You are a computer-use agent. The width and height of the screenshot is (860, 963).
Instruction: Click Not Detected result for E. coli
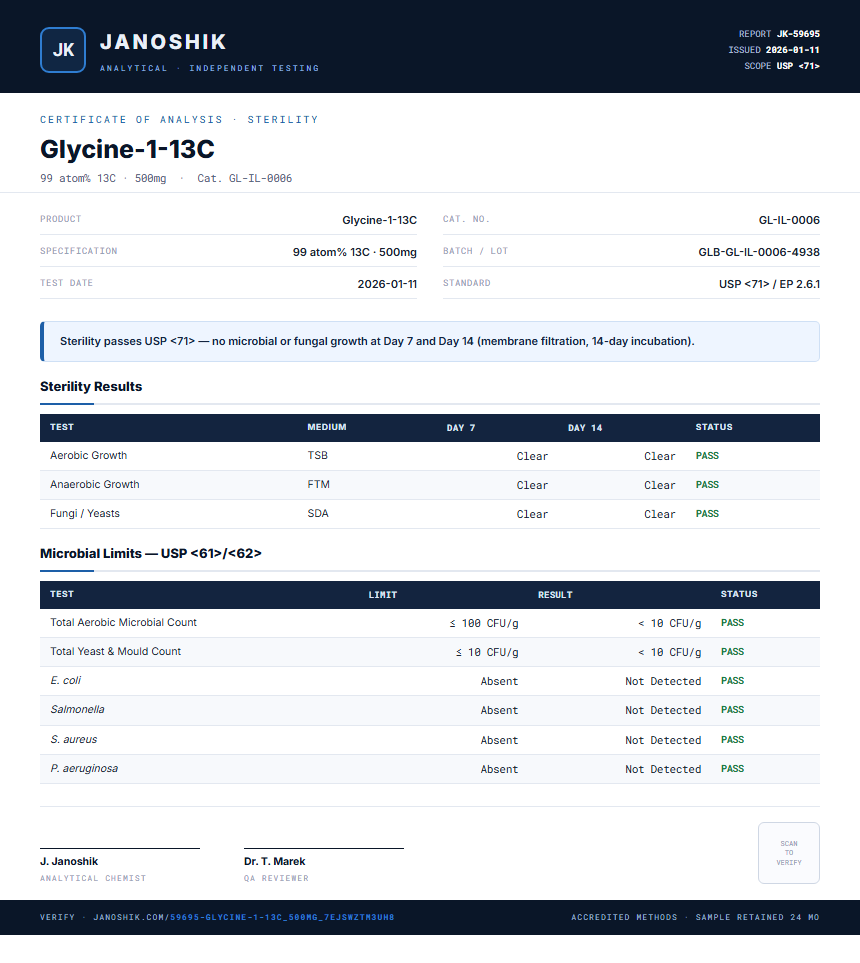click(663, 681)
